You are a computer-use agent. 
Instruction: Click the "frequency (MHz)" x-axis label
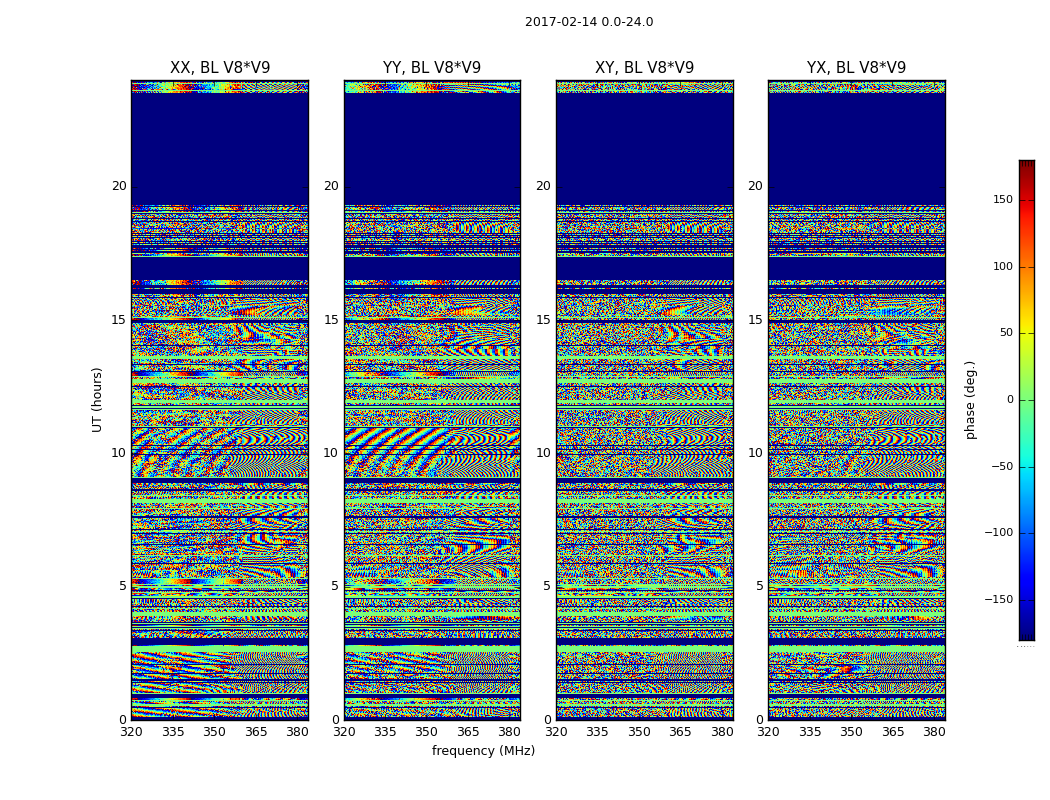[483, 750]
